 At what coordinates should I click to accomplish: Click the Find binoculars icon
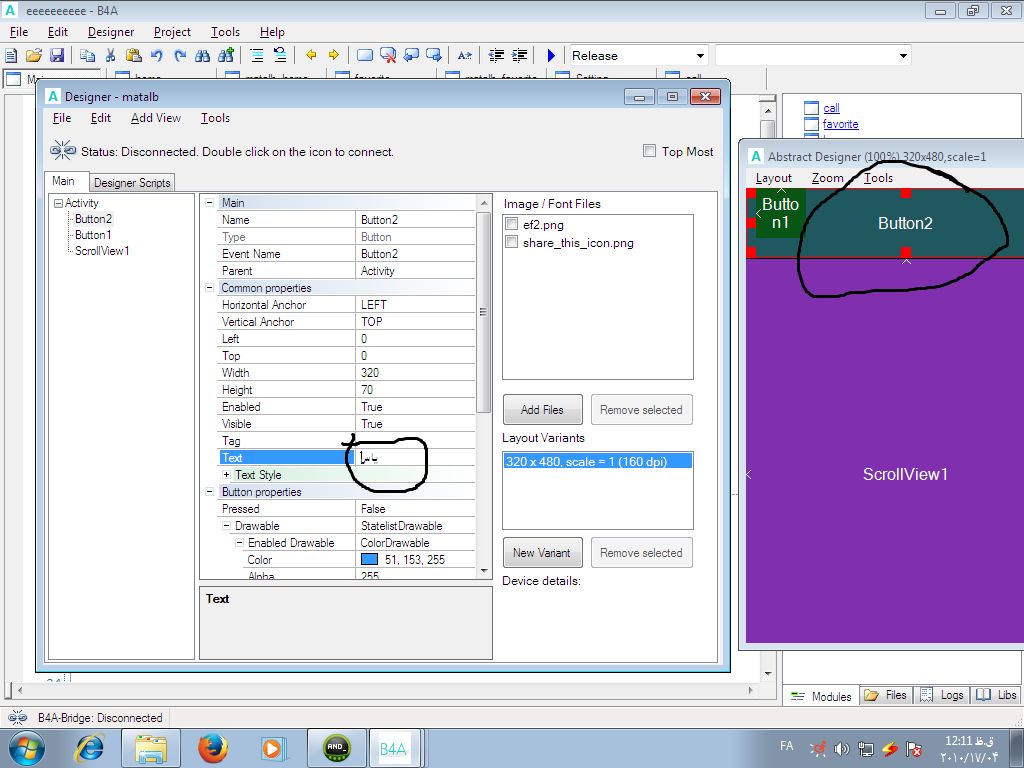point(203,56)
